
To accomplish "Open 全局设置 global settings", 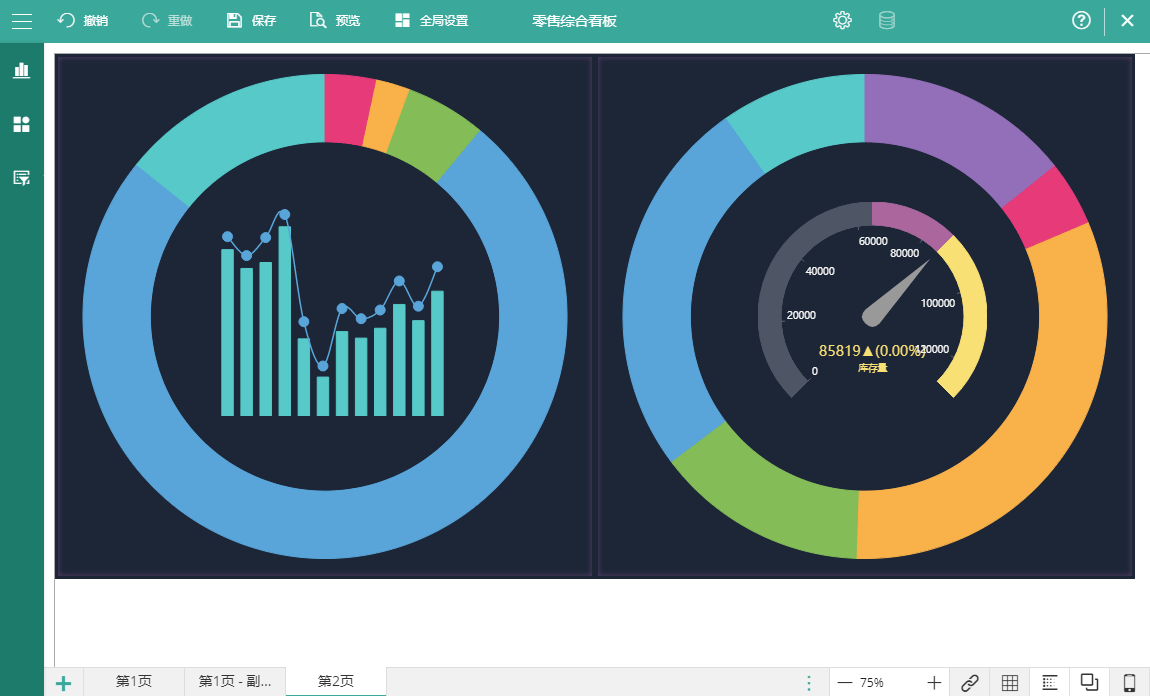I will point(431,21).
